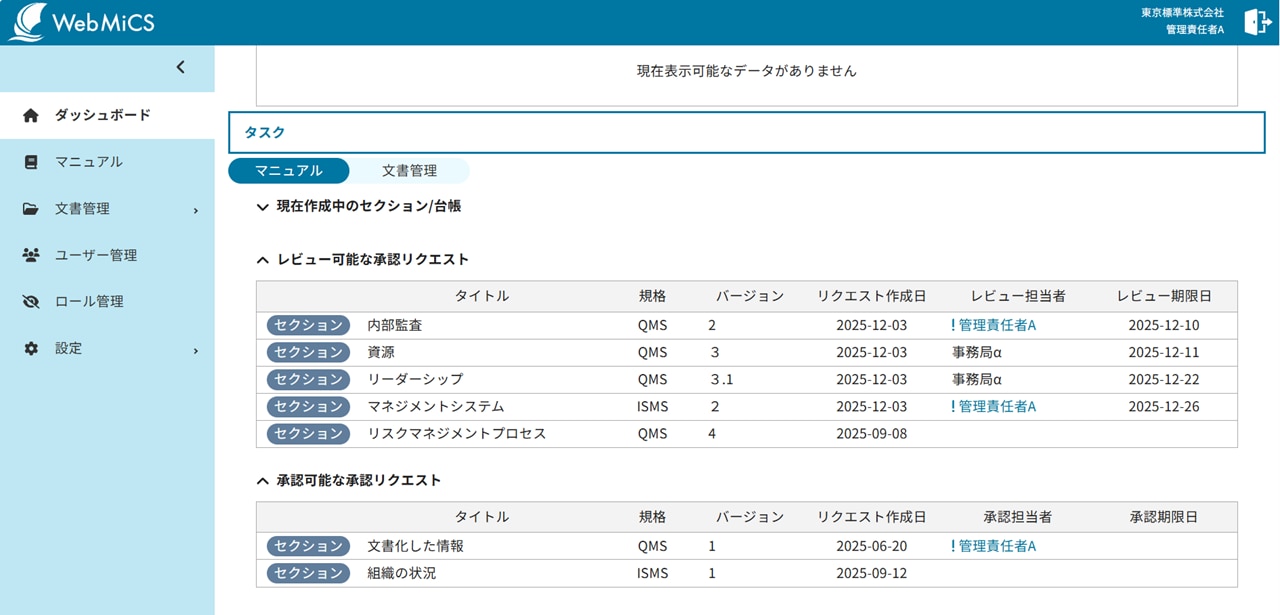
Task: Collapse レビュー可能な承認リクエスト section
Action: pyautogui.click(x=263, y=260)
